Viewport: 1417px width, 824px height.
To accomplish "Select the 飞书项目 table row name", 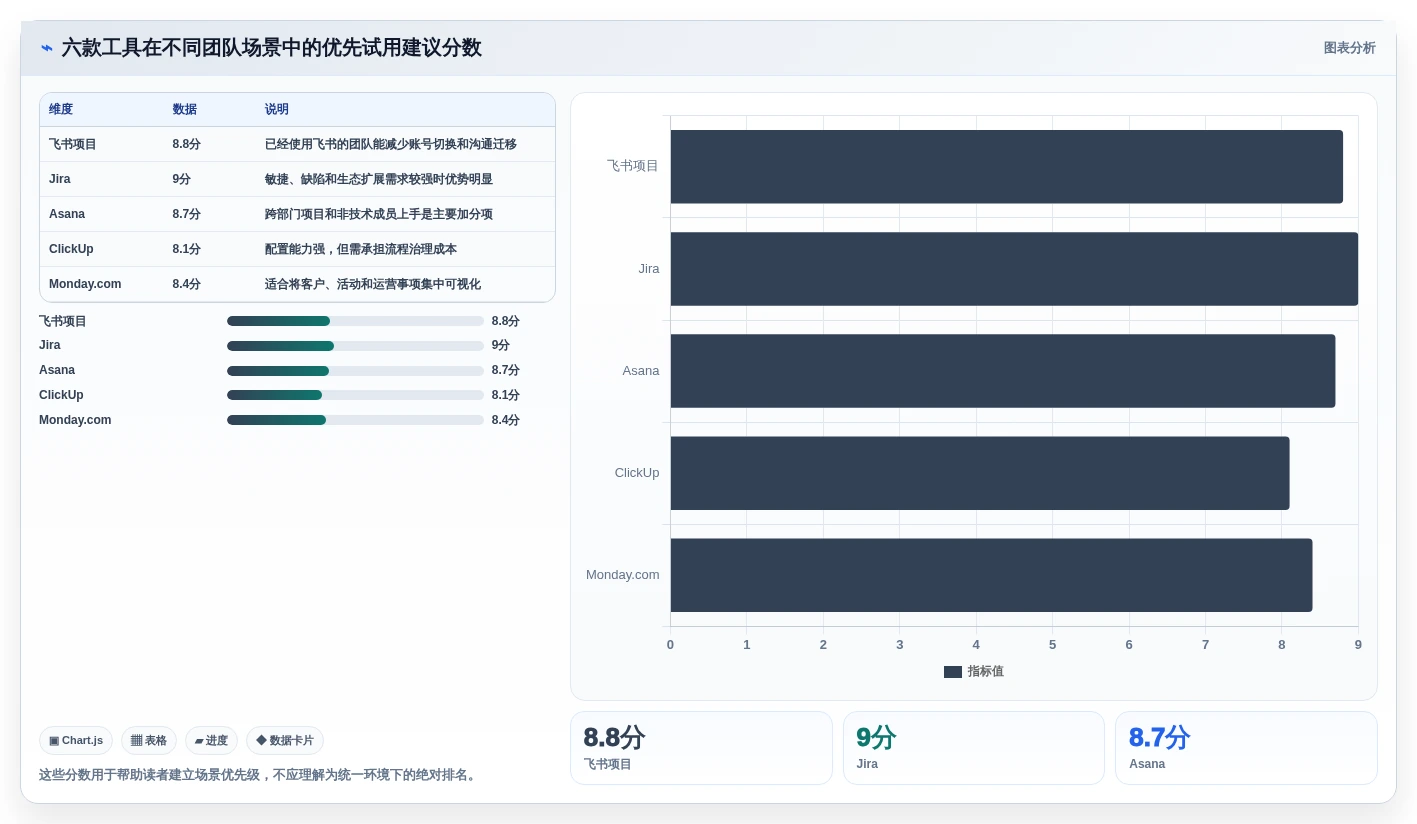I will (x=73, y=144).
